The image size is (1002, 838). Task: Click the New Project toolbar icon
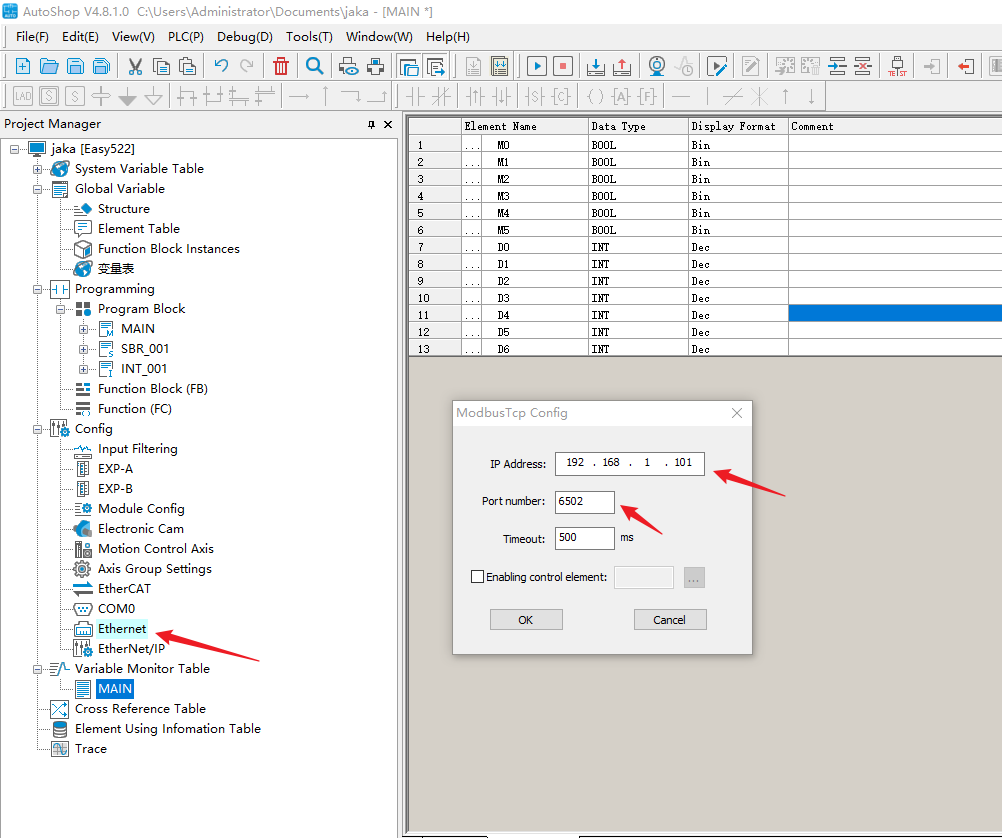pyautogui.click(x=22, y=67)
